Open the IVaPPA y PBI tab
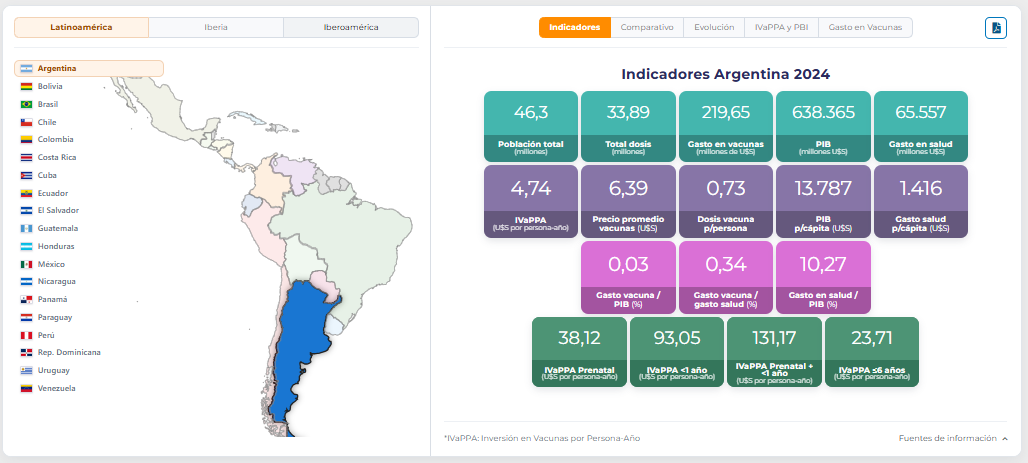Screen dimensions: 1028x463 pos(781,28)
